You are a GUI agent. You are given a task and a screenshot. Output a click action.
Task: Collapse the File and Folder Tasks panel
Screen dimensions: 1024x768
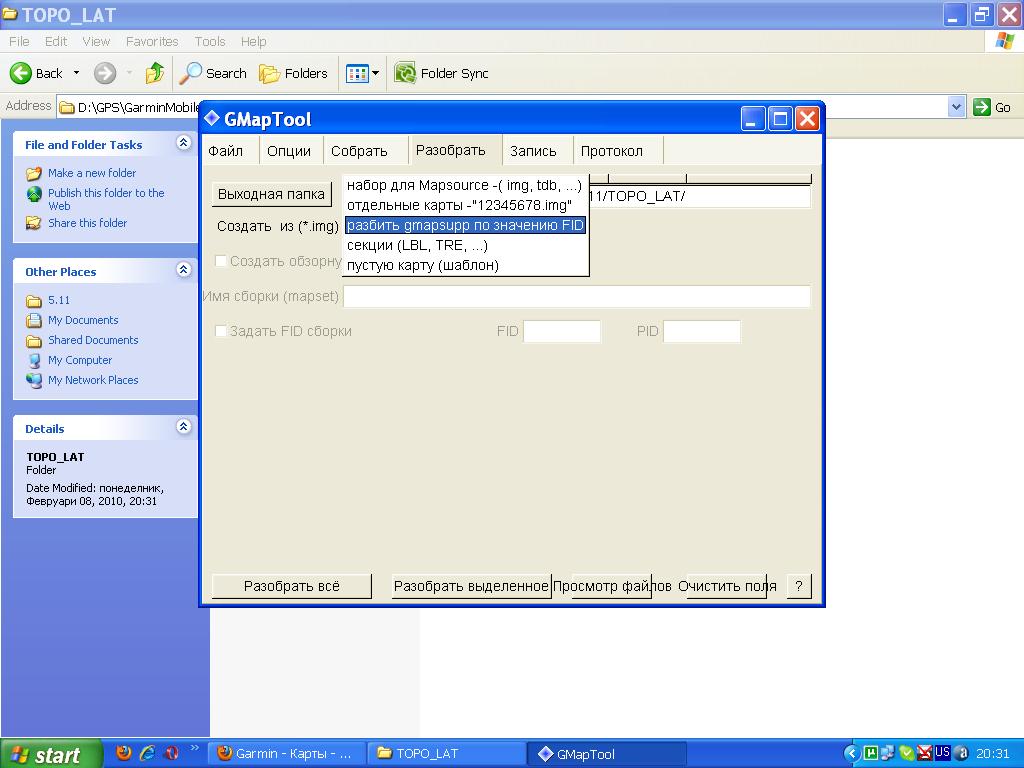click(183, 144)
